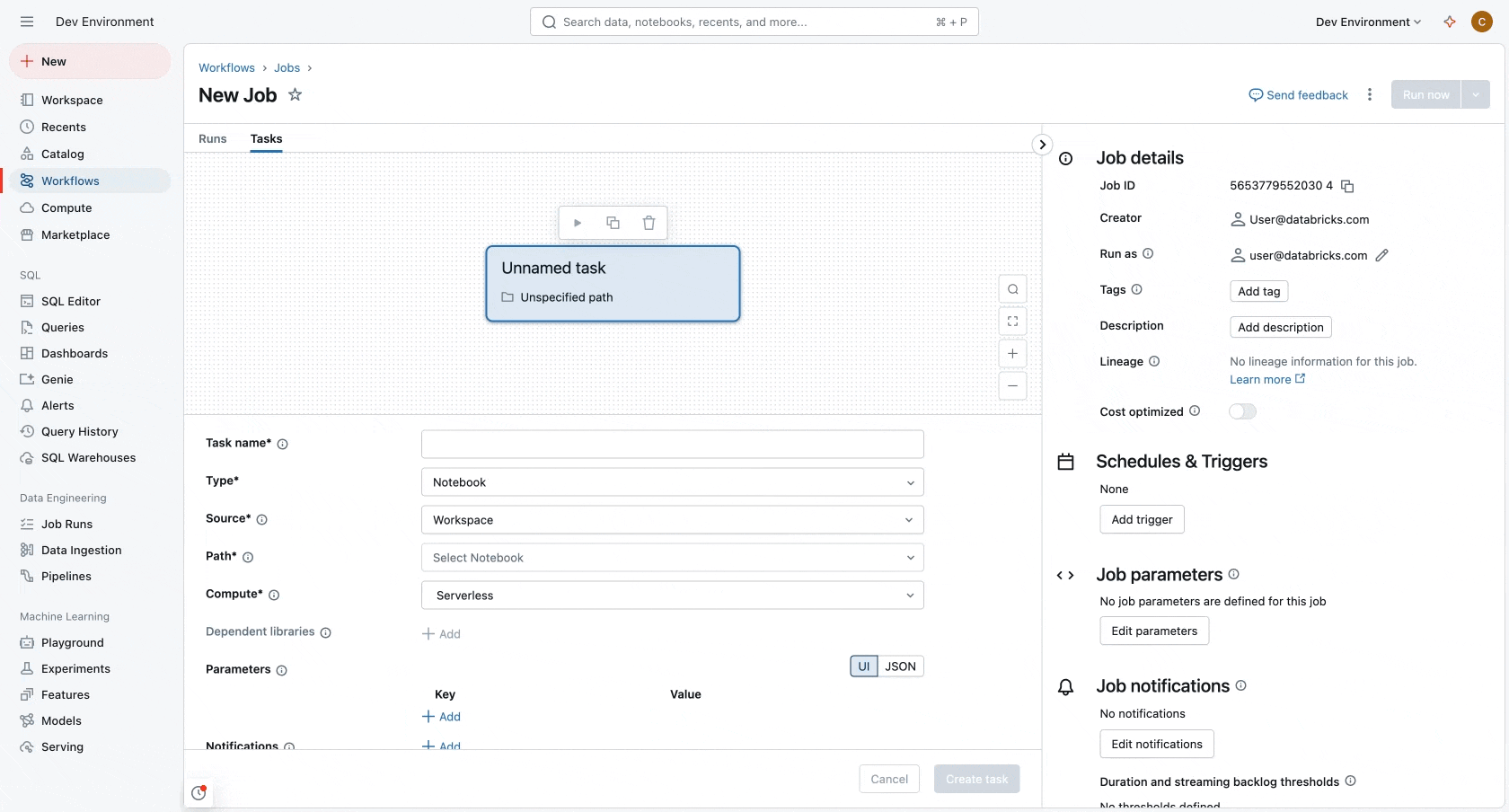1509x812 pixels.
Task: Click into the Task name input field
Action: [x=672, y=445]
